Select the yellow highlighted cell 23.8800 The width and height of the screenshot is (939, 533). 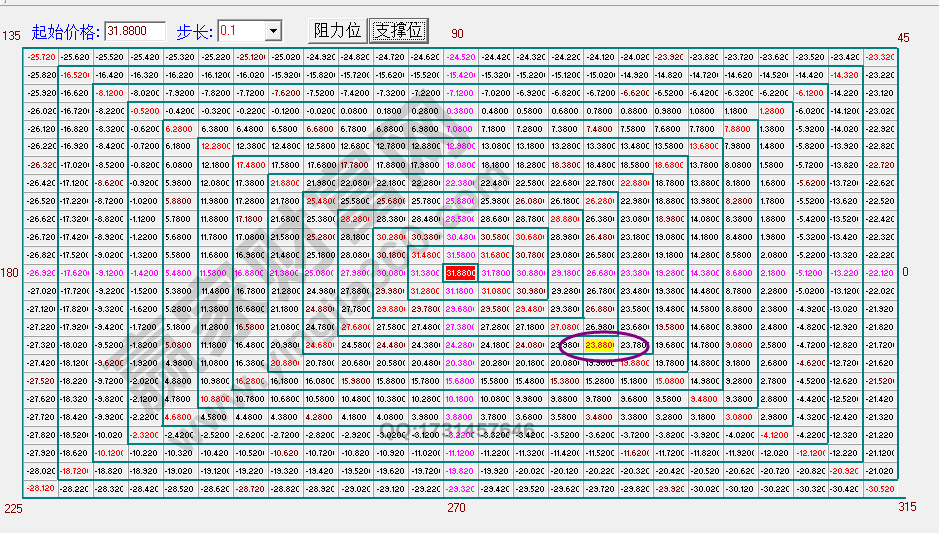[600, 345]
